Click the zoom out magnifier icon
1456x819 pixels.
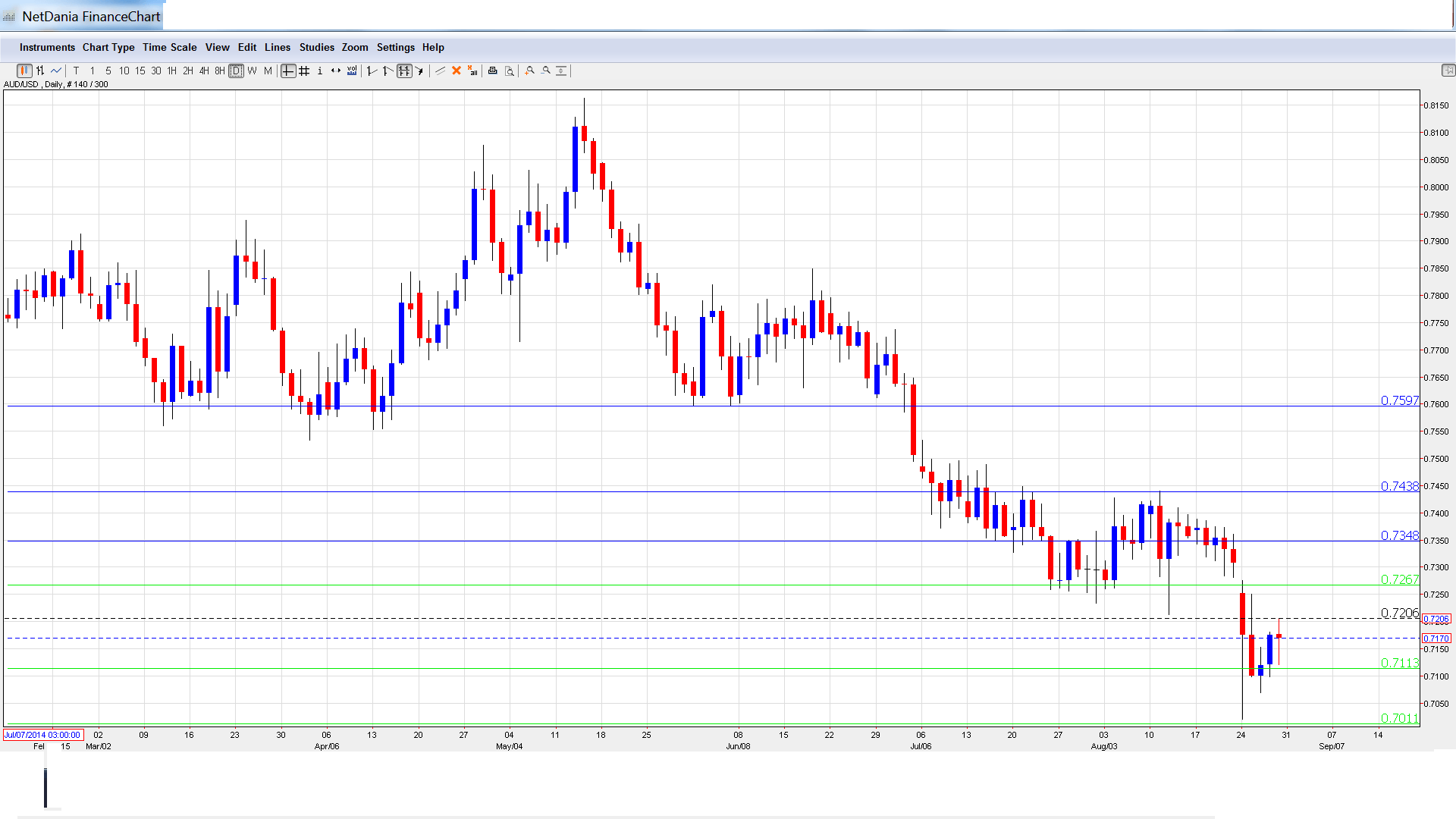546,71
